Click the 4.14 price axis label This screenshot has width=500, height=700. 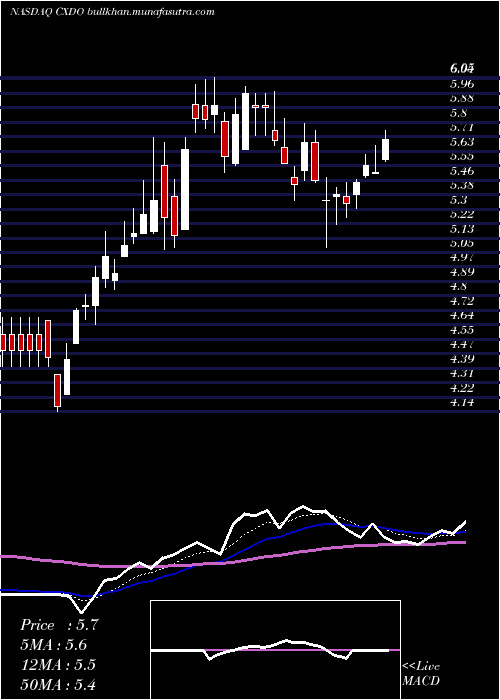(462, 402)
